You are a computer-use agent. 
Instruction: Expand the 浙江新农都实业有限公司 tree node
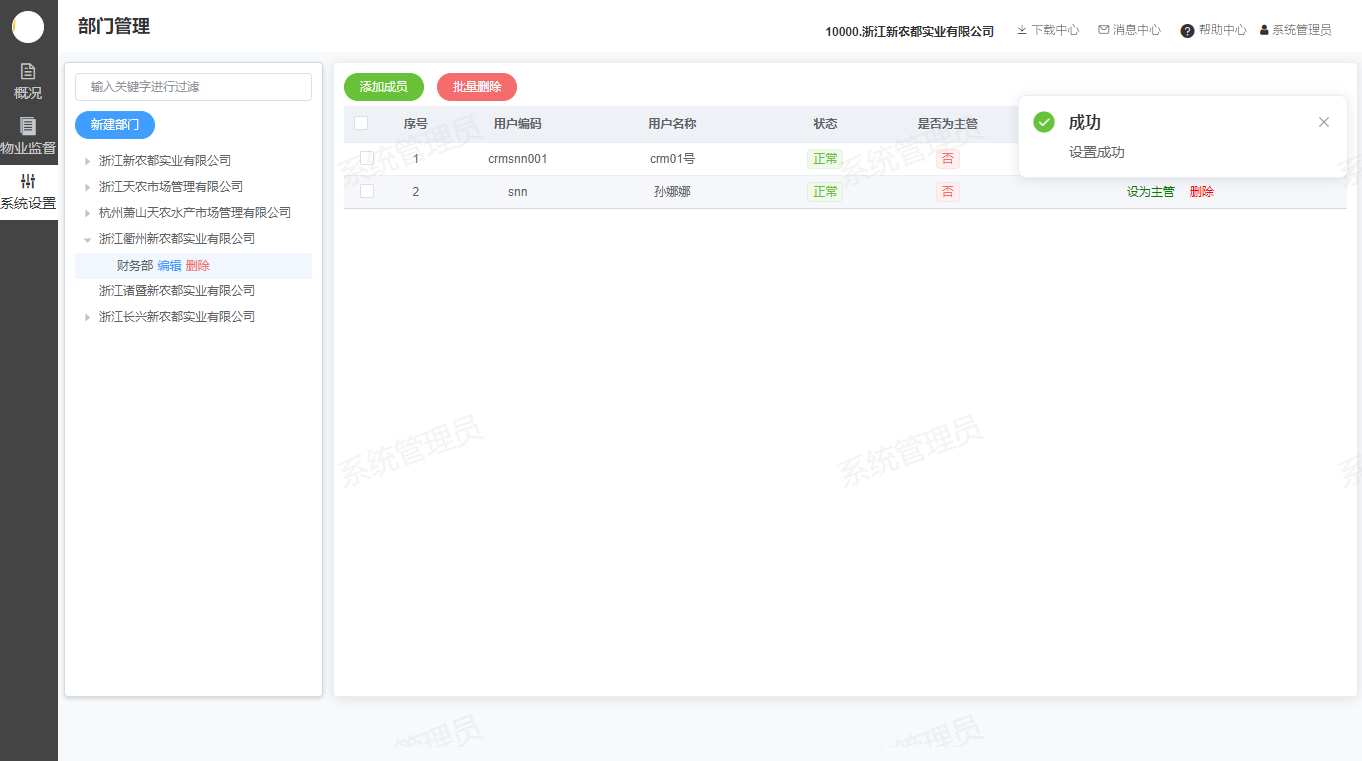point(88,161)
